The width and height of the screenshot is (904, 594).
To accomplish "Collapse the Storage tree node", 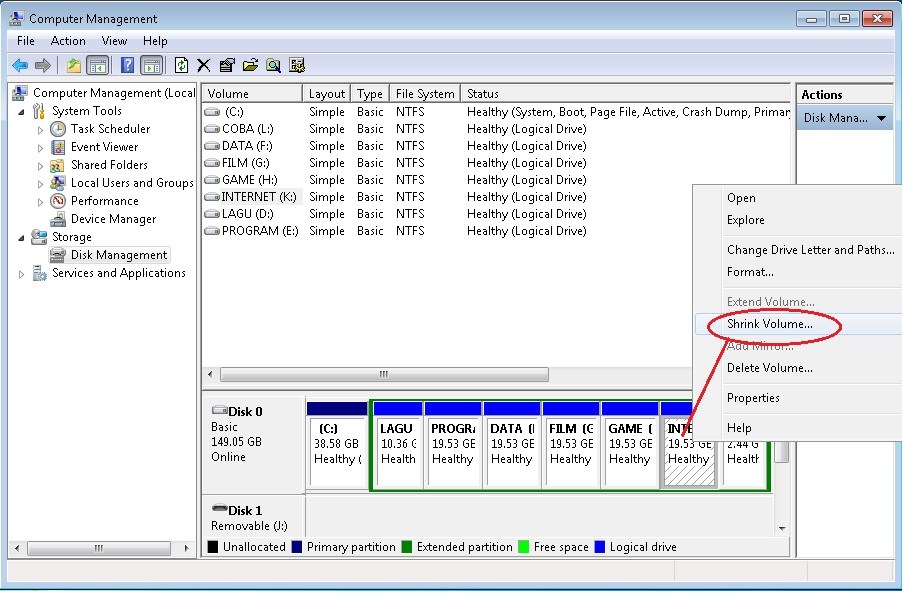I will click(21, 238).
